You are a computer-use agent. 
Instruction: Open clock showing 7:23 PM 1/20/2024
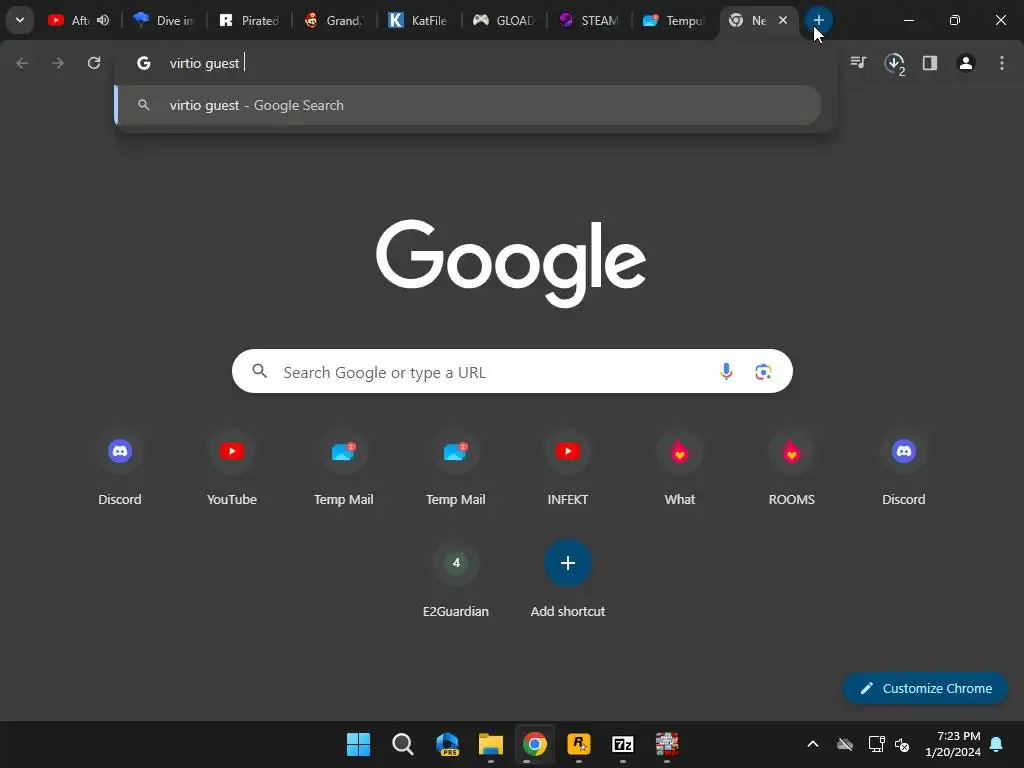pos(953,744)
